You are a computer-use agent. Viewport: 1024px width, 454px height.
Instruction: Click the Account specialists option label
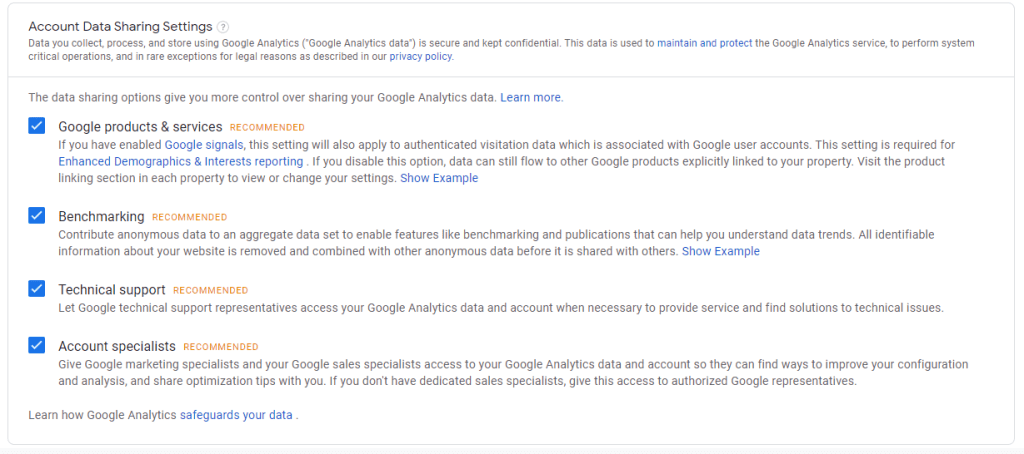(x=117, y=346)
